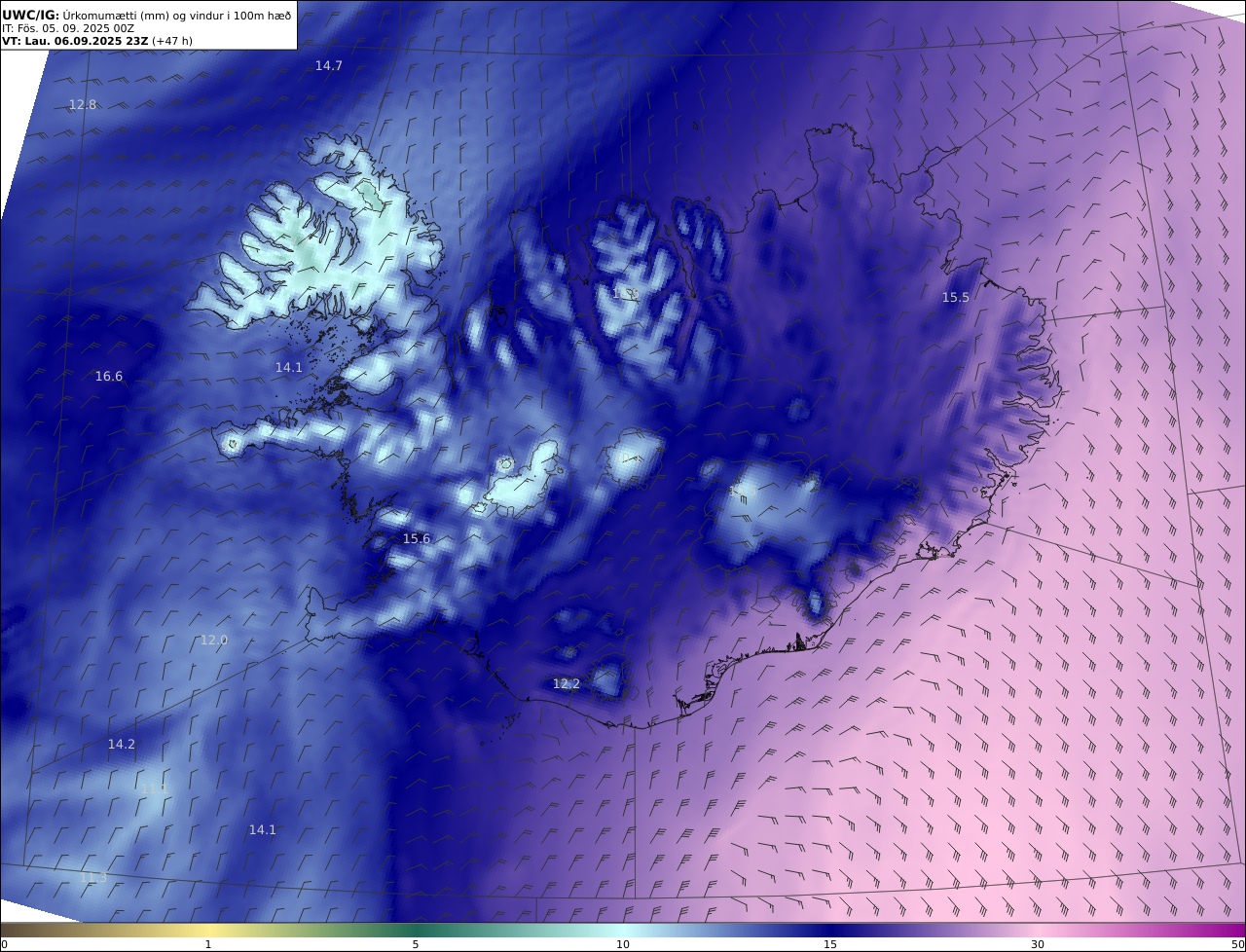The height and width of the screenshot is (952, 1246).
Task: Click the UWC/IG map title text
Action: coord(146,15)
